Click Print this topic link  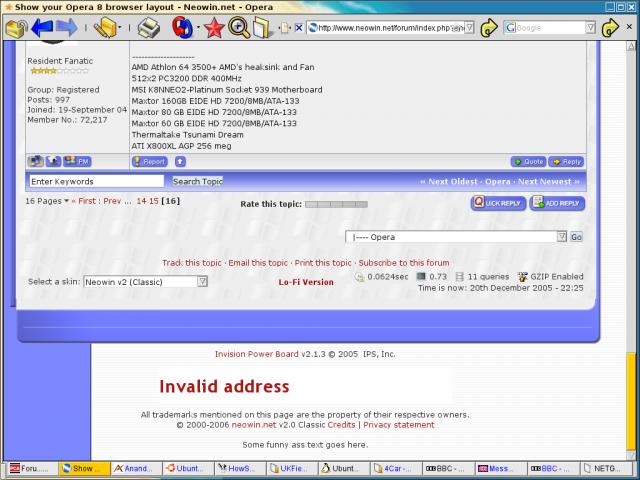(x=323, y=263)
